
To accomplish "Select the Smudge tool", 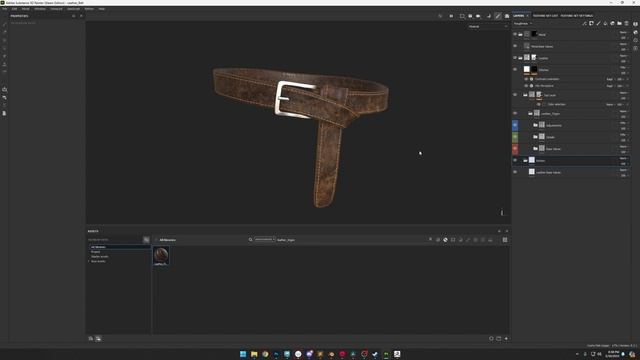I will [4, 56].
